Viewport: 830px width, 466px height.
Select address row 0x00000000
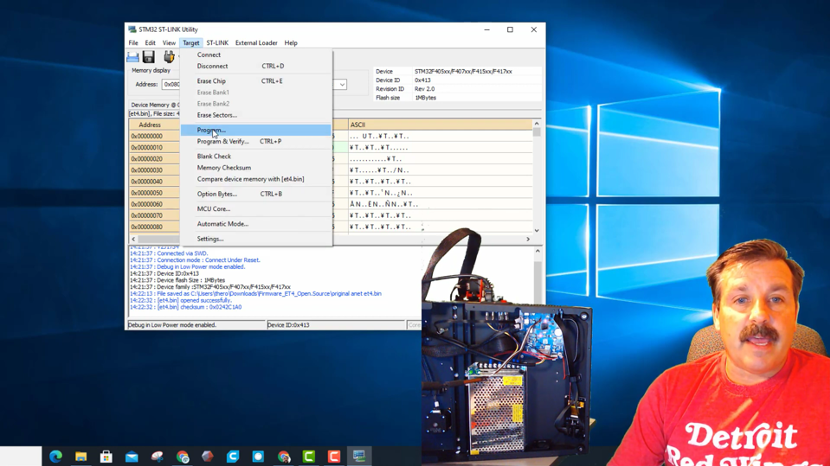[147, 136]
